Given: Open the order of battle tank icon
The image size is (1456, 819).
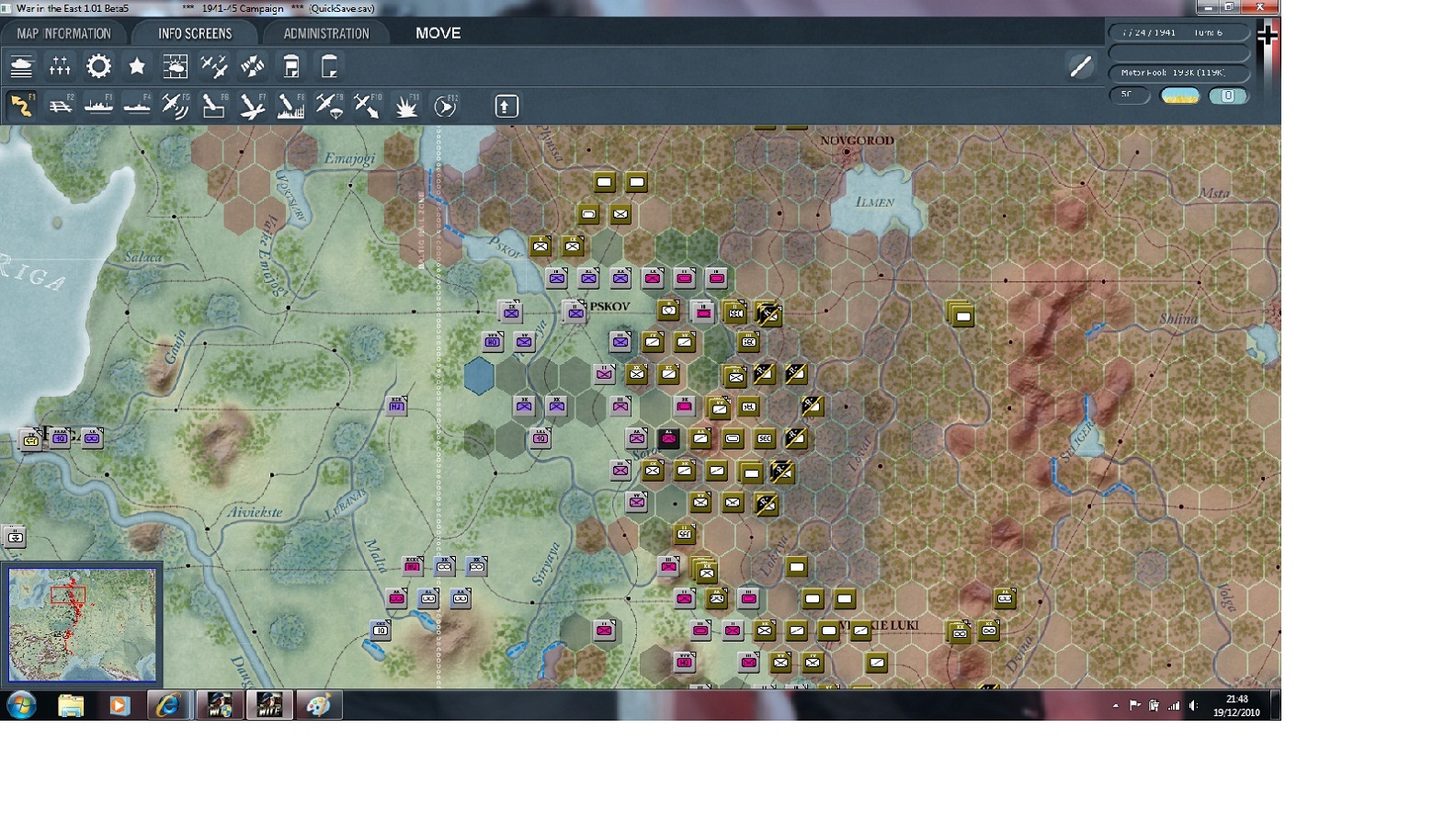Looking at the screenshot, I should point(21,66).
